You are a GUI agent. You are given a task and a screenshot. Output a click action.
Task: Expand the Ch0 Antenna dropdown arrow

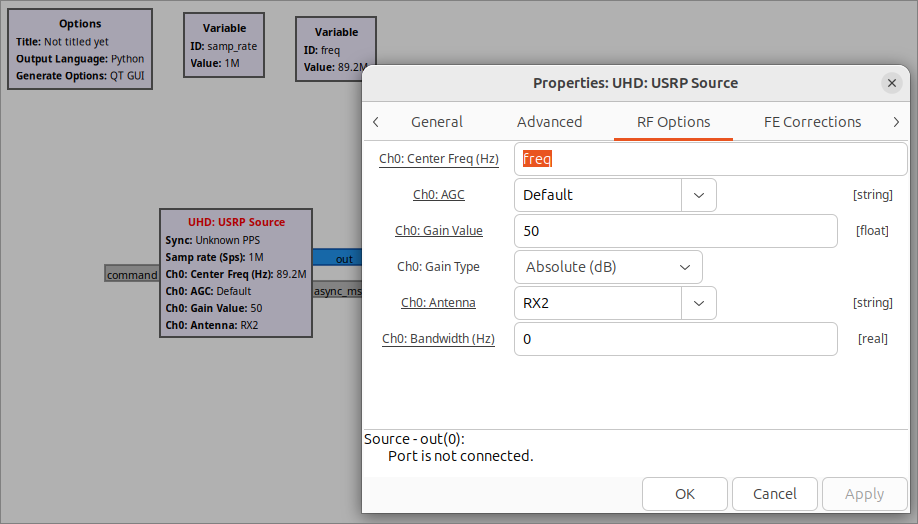pyautogui.click(x=698, y=303)
